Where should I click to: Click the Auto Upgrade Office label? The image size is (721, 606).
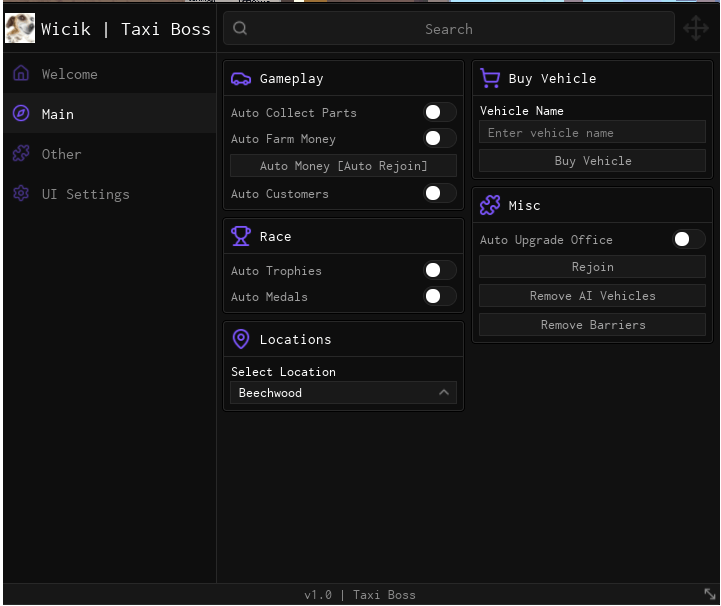pos(546,240)
